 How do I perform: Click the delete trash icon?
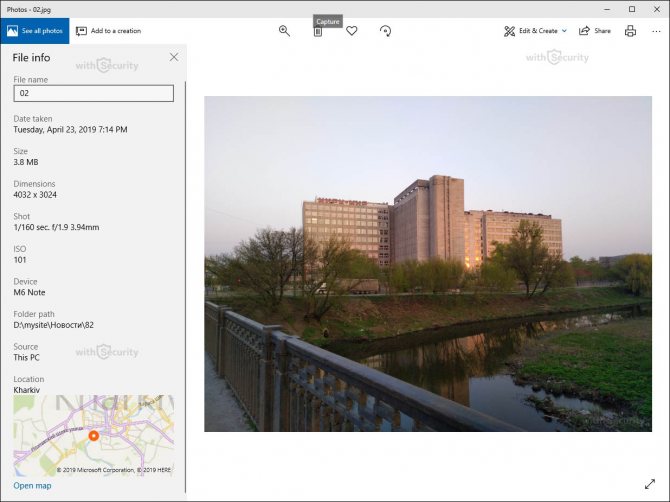click(318, 32)
